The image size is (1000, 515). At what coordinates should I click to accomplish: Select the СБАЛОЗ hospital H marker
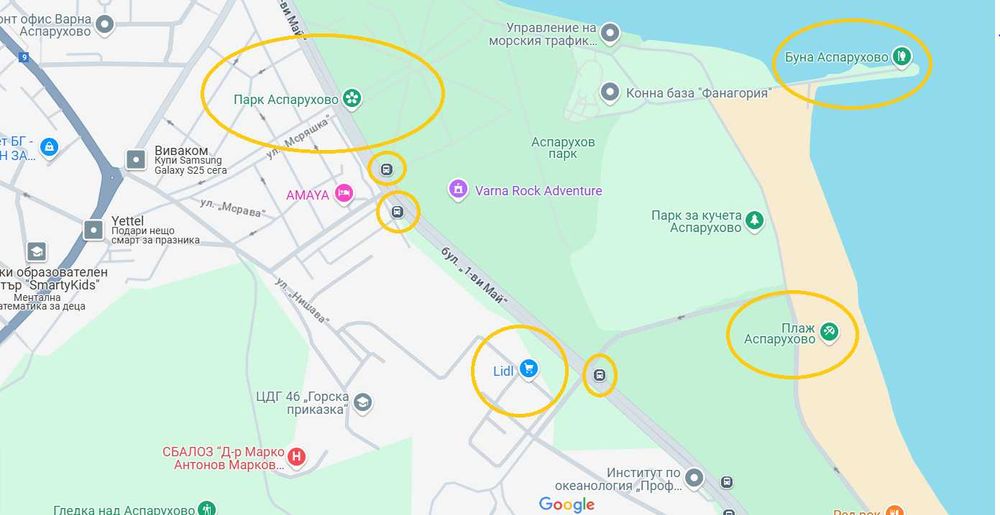coord(295,456)
